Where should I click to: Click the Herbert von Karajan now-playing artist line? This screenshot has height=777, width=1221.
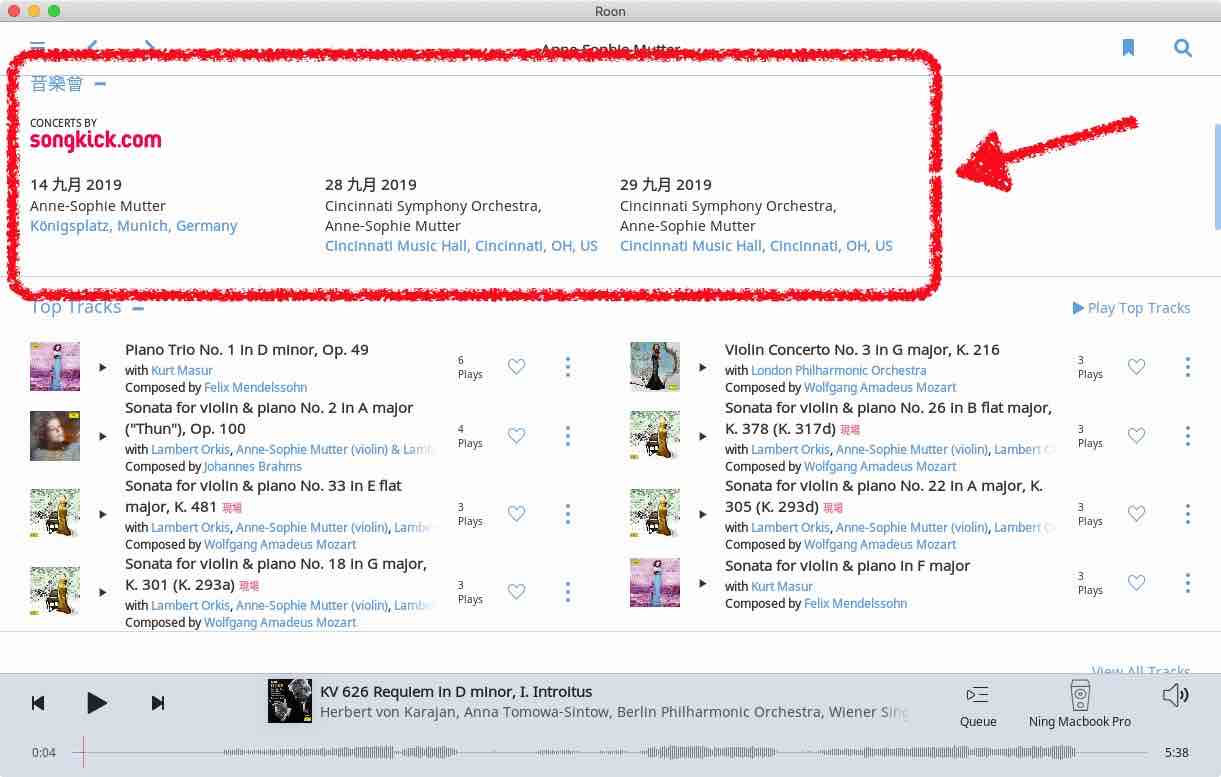click(614, 713)
